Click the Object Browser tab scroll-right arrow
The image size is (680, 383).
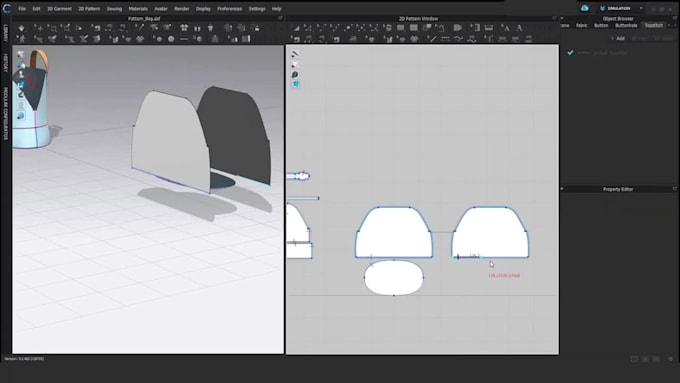point(675,26)
